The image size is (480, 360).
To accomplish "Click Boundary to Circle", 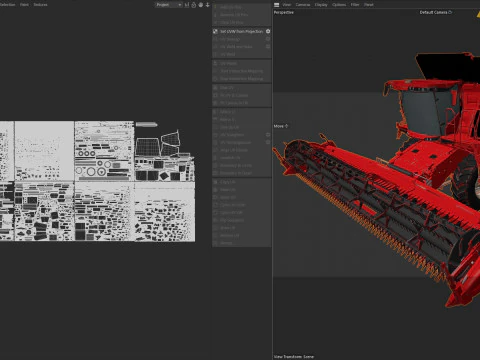I will [242, 165].
